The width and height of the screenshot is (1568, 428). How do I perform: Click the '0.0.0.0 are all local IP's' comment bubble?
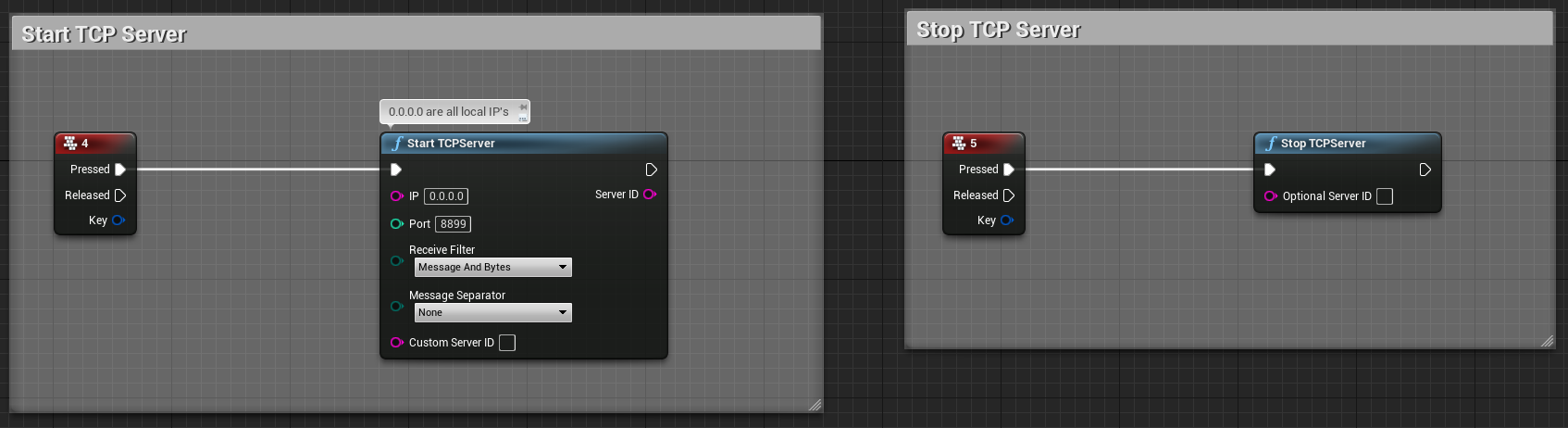pyautogui.click(x=449, y=112)
